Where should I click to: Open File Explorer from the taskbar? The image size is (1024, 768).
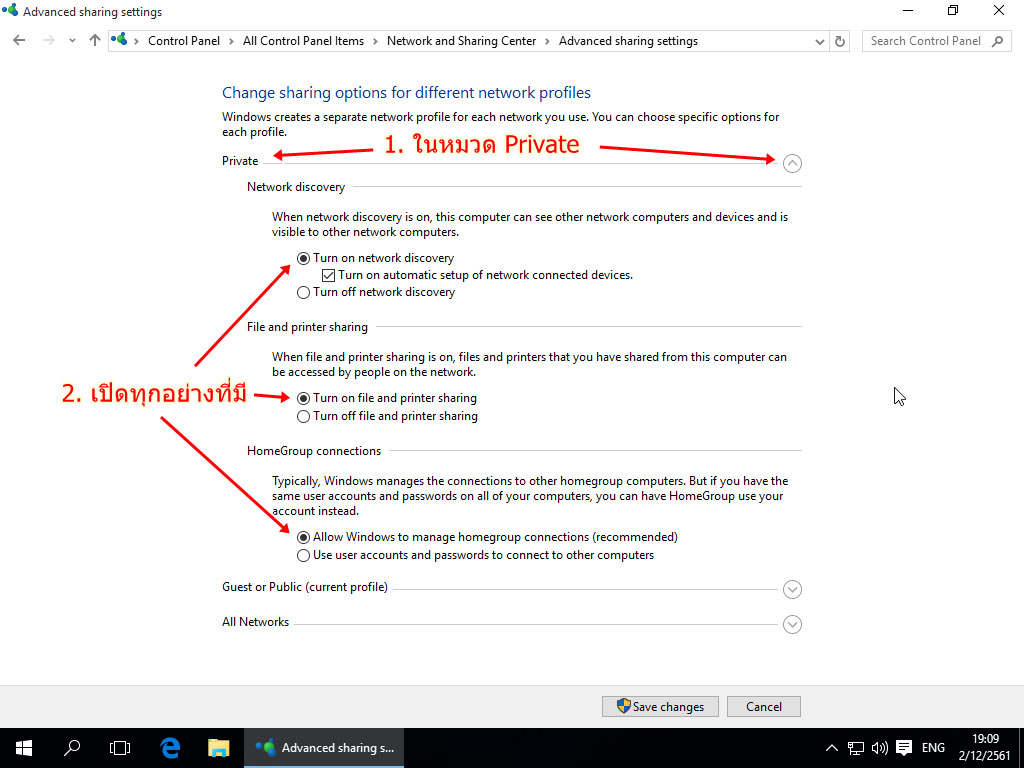tap(218, 747)
